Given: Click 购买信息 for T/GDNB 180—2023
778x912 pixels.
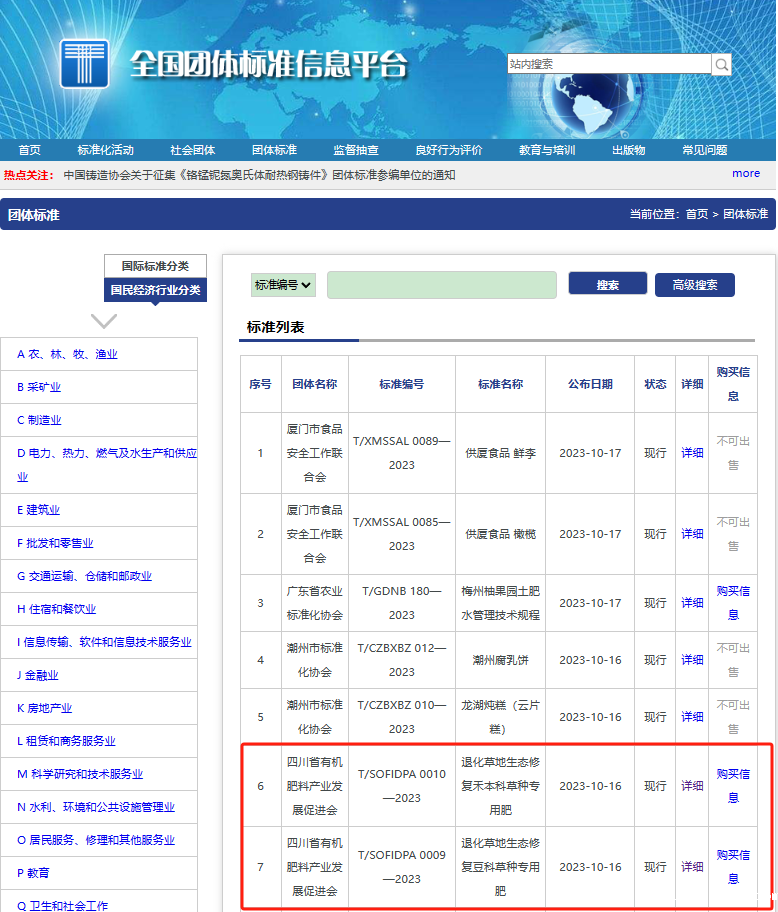Looking at the screenshot, I should (x=733, y=603).
